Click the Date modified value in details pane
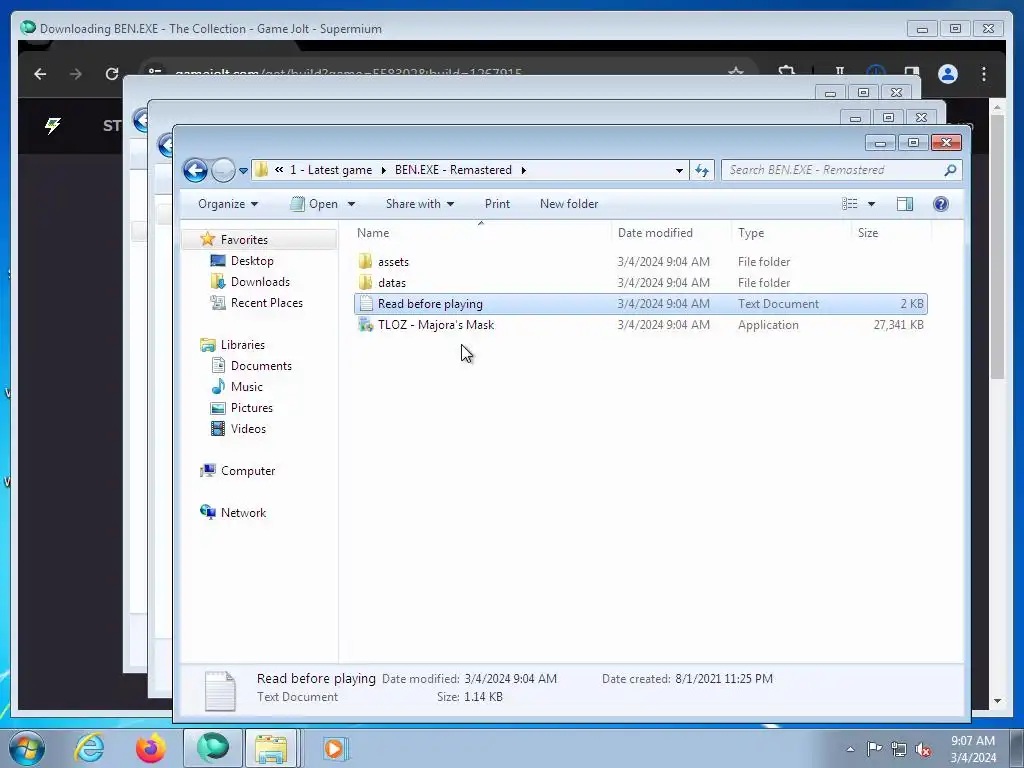 (511, 679)
